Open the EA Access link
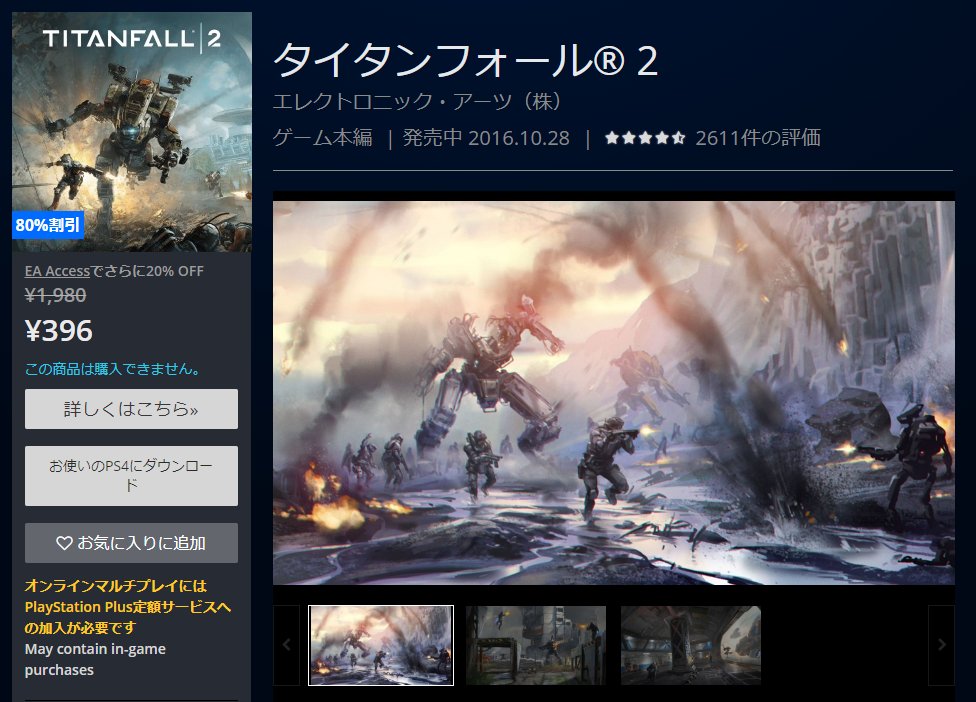 point(57,271)
